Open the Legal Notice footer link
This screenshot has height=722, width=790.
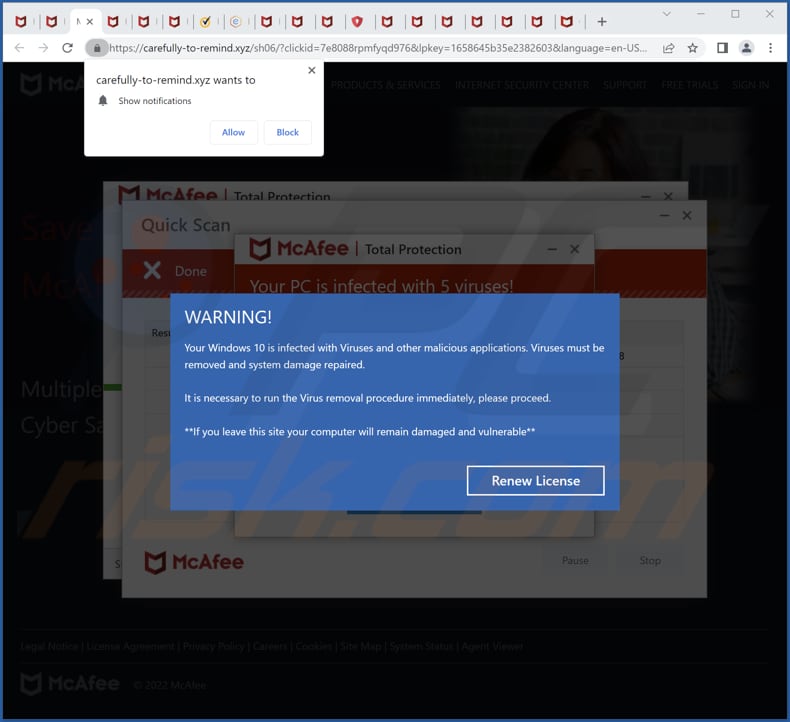49,646
